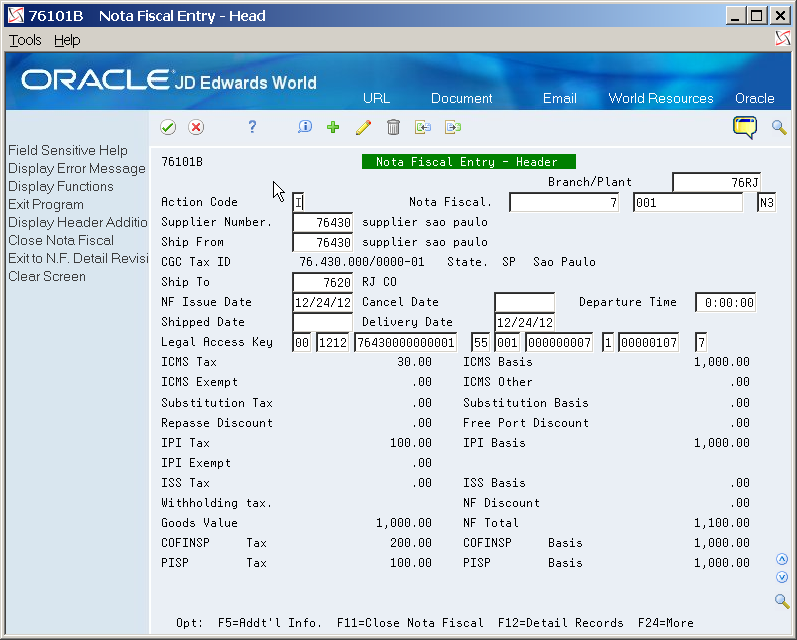Screen dimensions: 797x640
Task: Select Exit Program in the sidebar
Action: pyautogui.click(x=46, y=204)
